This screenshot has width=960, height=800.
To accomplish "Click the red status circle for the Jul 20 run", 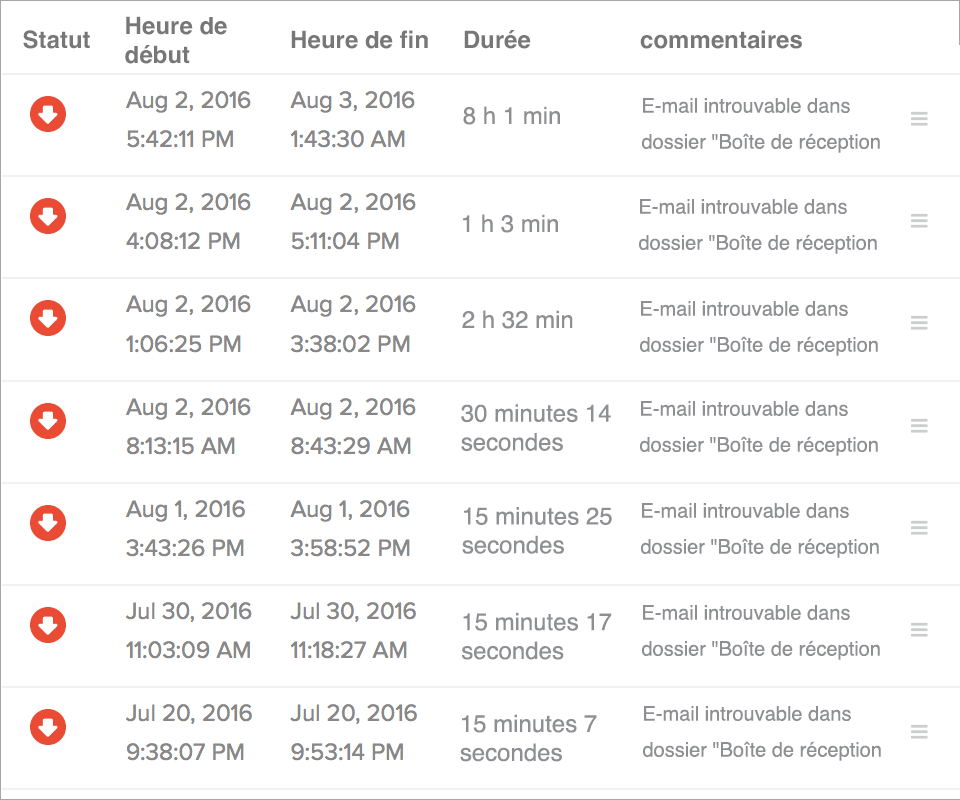I will tap(48, 727).
